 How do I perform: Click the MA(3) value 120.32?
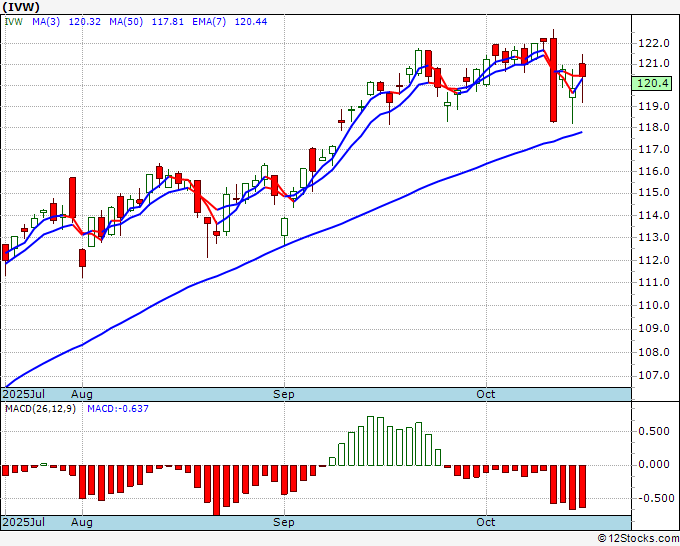pos(85,22)
